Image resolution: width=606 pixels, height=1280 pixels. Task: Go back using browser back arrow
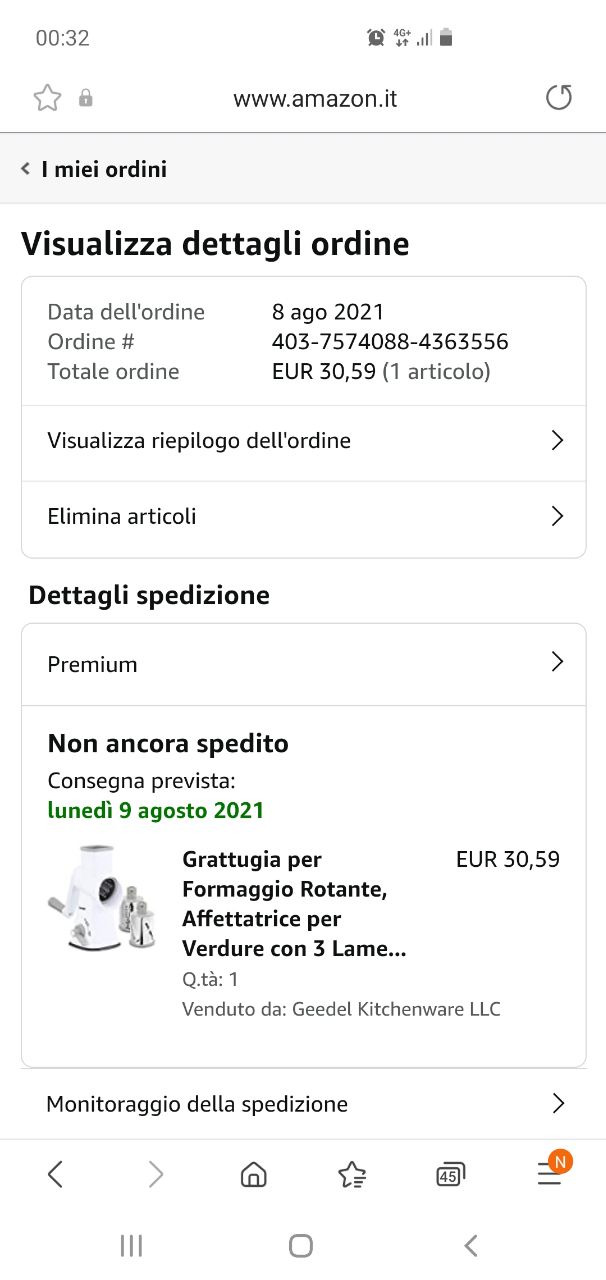point(56,1174)
